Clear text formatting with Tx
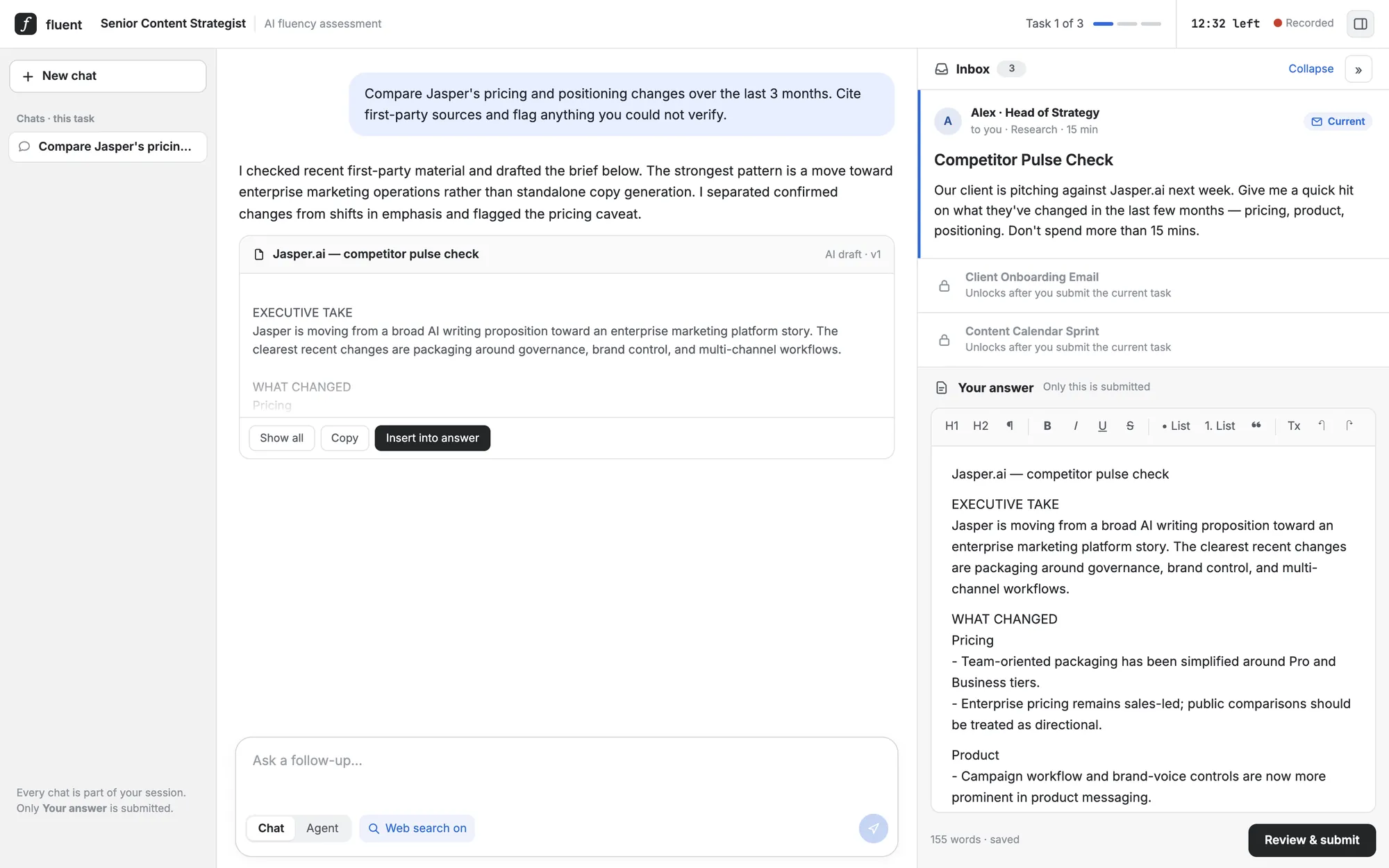The image size is (1389, 868). (x=1294, y=426)
